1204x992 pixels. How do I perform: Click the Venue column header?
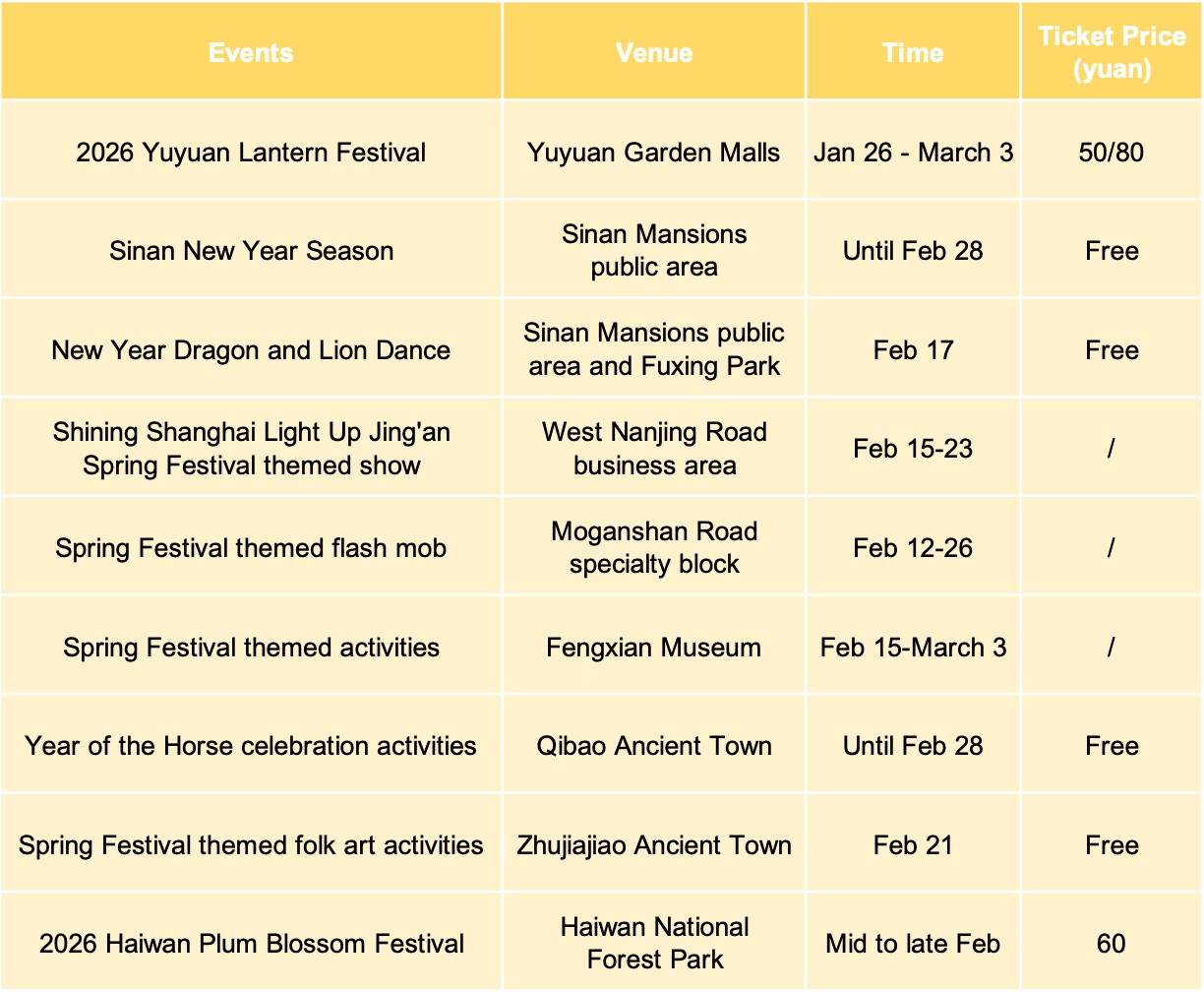tap(654, 52)
